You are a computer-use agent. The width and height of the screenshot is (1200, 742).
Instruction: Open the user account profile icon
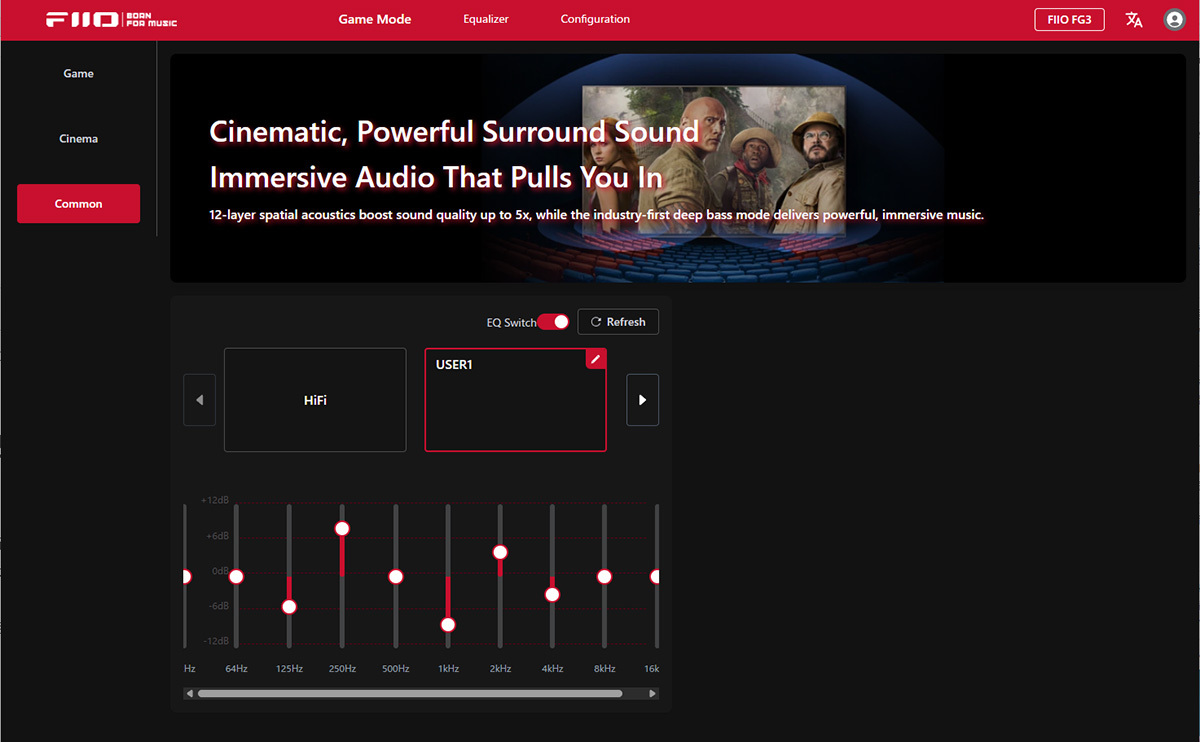[1175, 19]
